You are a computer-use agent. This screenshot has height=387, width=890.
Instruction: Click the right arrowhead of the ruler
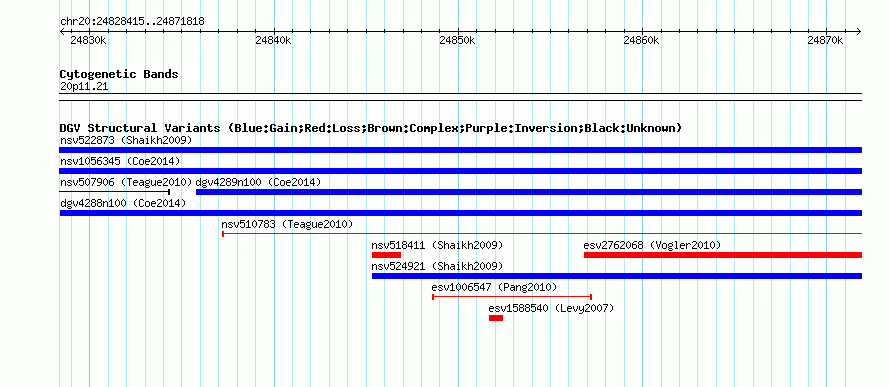[x=858, y=32]
